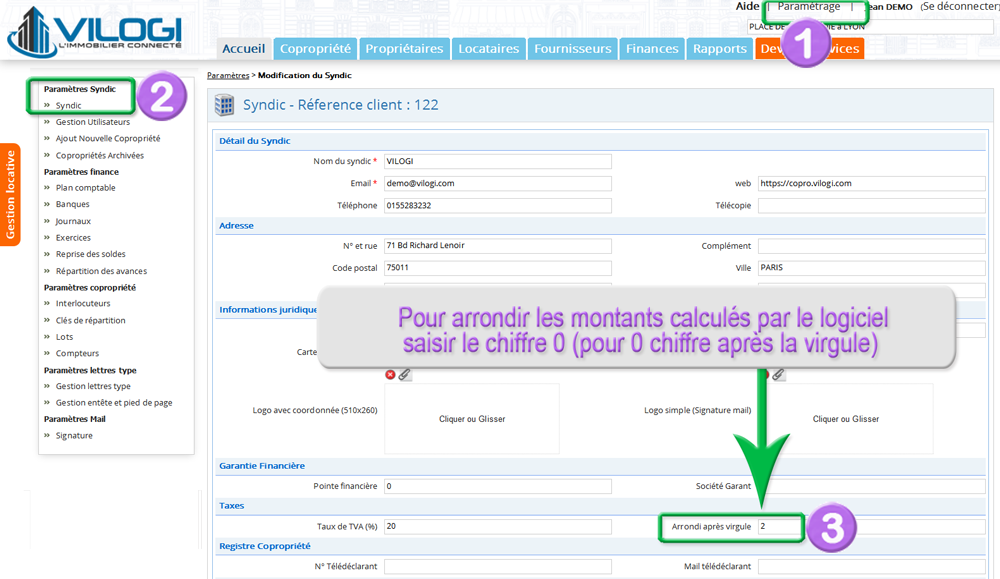Click the Email input field

pyautogui.click(x=497, y=183)
